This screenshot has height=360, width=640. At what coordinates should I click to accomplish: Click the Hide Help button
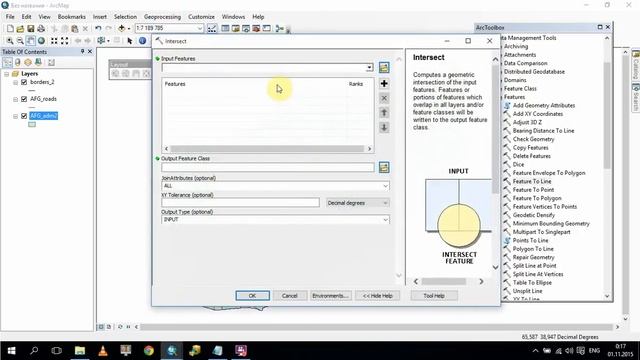click(378, 296)
